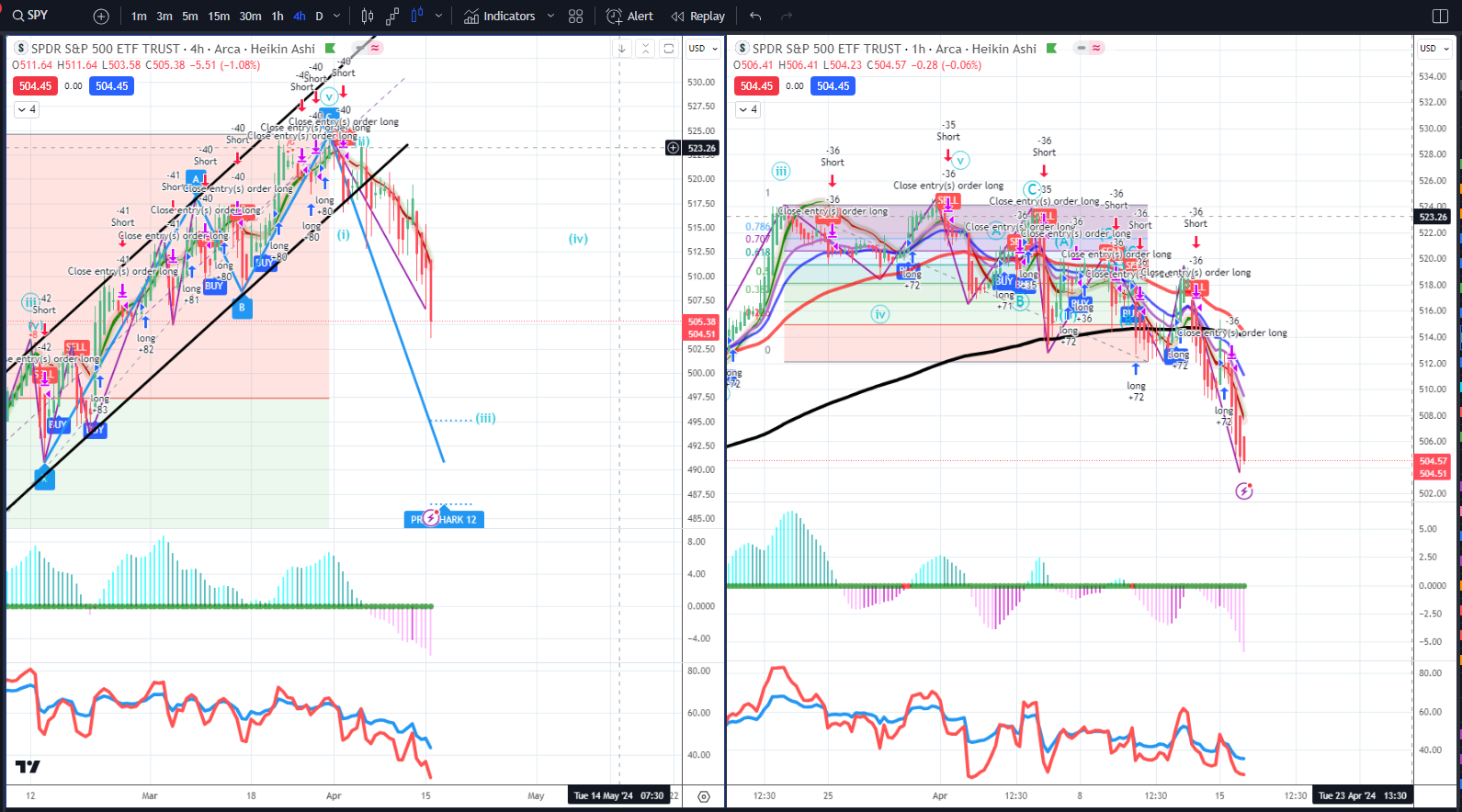The image size is (1462, 812).
Task: Select the circled iii wave label on 1h chart
Action: tap(780, 171)
